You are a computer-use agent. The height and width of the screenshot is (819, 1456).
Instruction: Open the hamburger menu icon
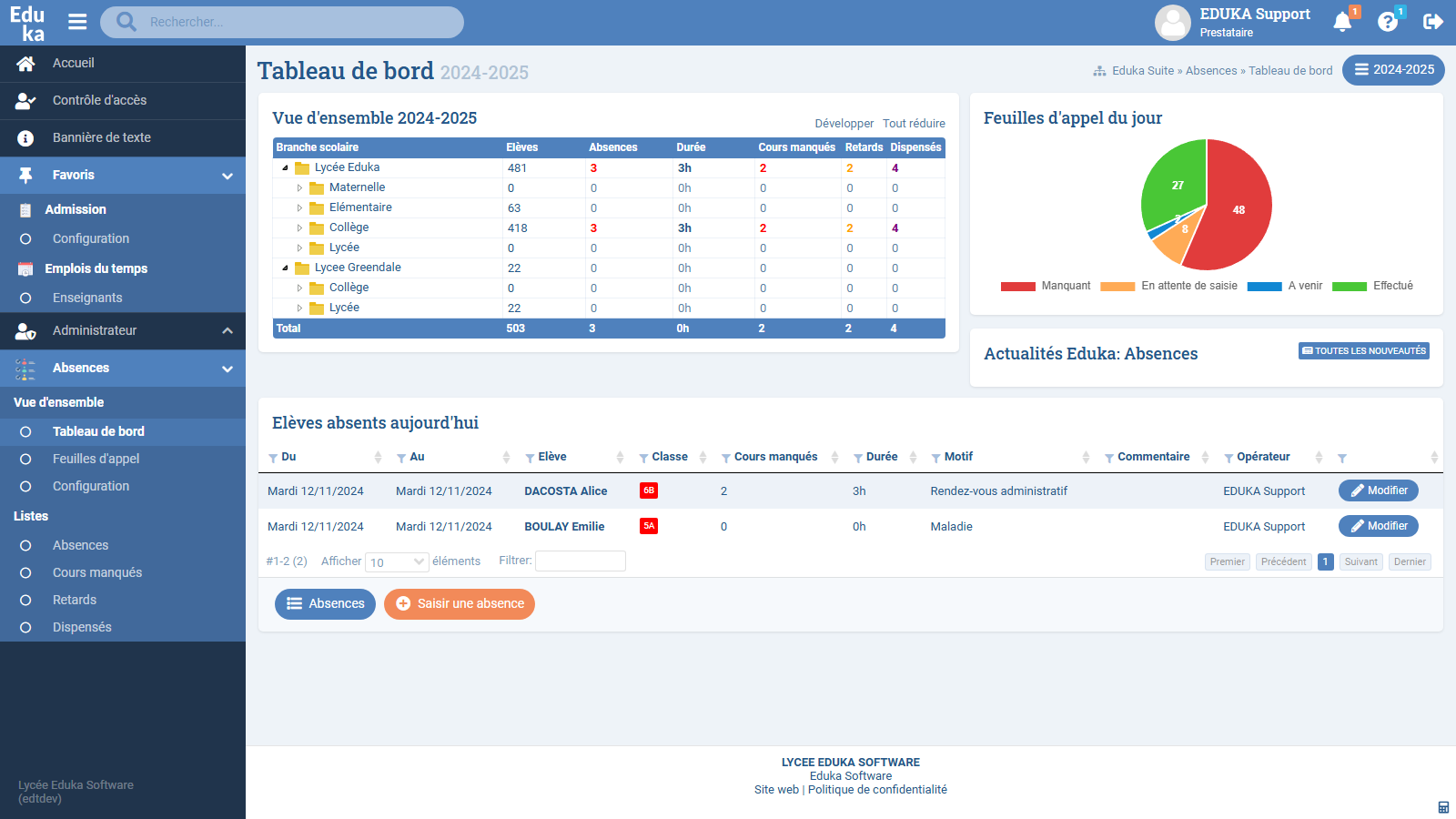tap(77, 22)
